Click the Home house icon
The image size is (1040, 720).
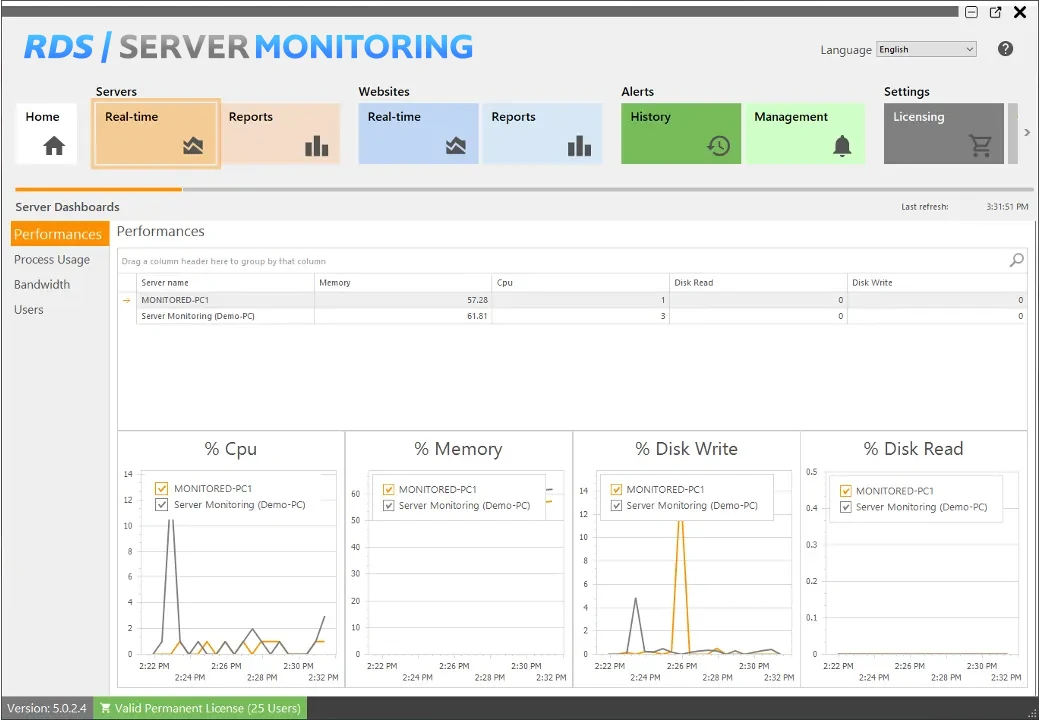click(54, 146)
